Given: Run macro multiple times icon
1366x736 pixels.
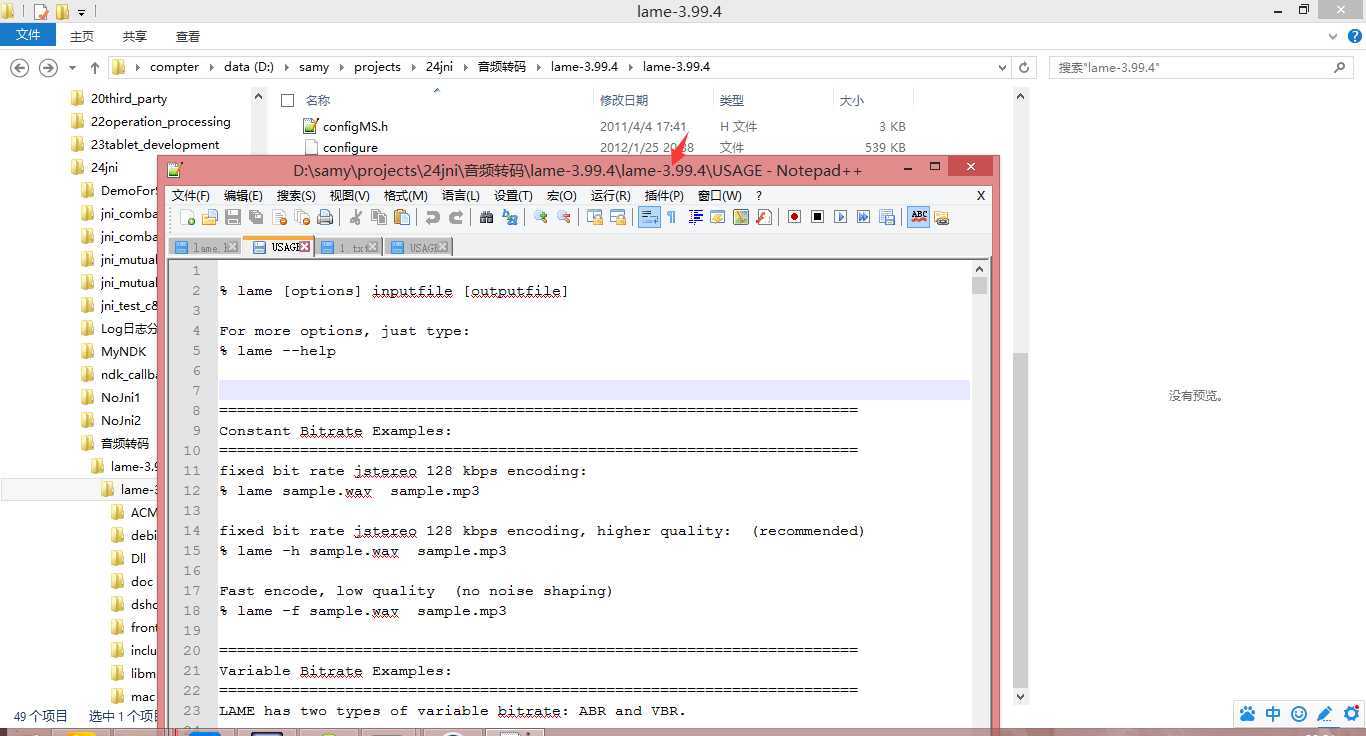Looking at the screenshot, I should [x=863, y=217].
